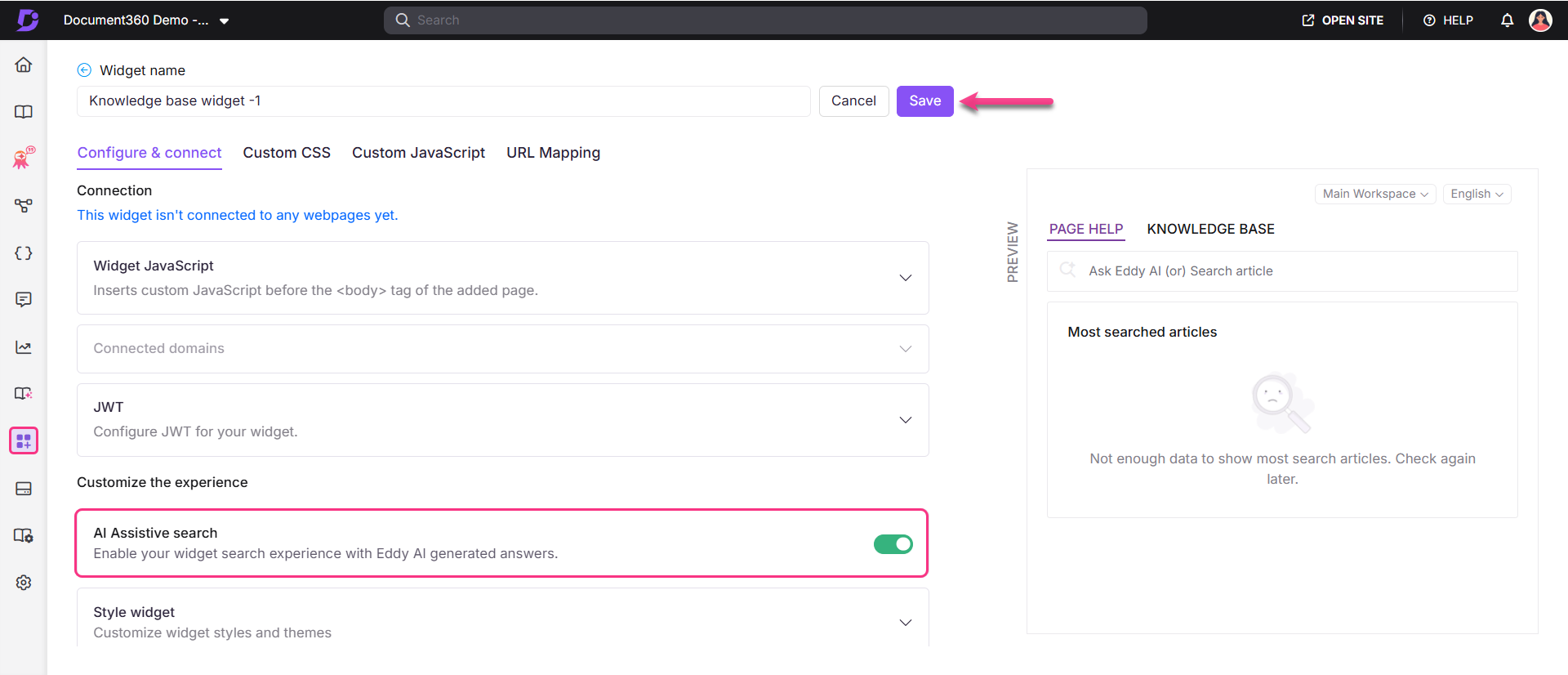Open the Document360 Demo project dropdown
The width and height of the screenshot is (1568, 675).
point(146,20)
